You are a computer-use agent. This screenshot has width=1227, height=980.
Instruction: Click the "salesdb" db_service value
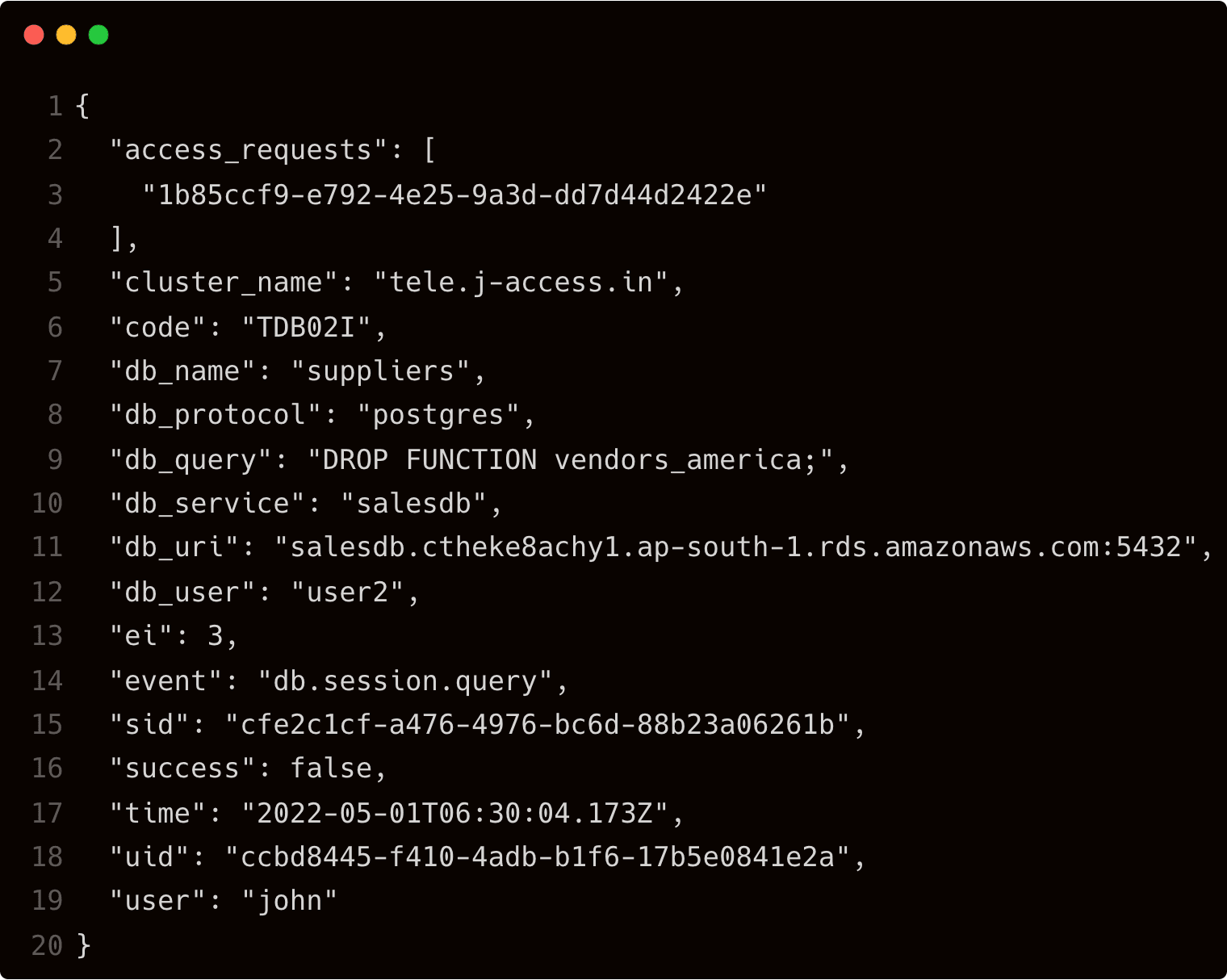tap(413, 504)
